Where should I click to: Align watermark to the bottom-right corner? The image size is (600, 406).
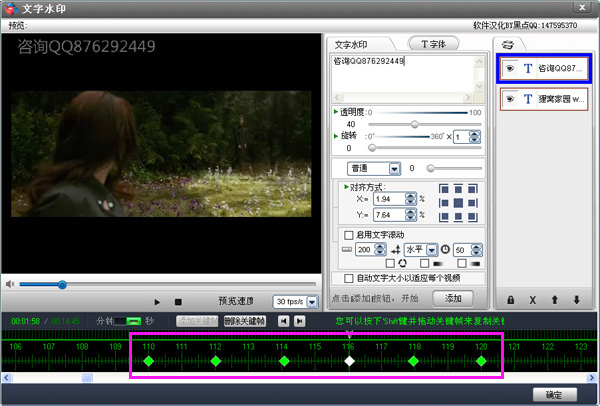point(473,217)
